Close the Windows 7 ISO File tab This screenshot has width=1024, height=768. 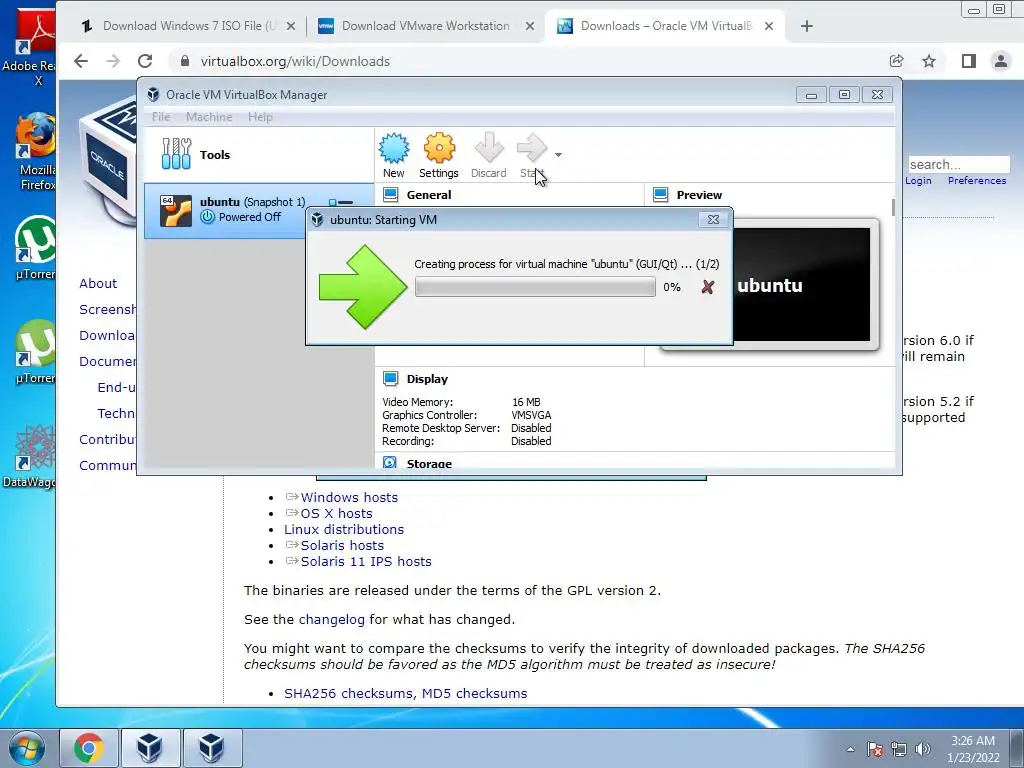point(291,26)
